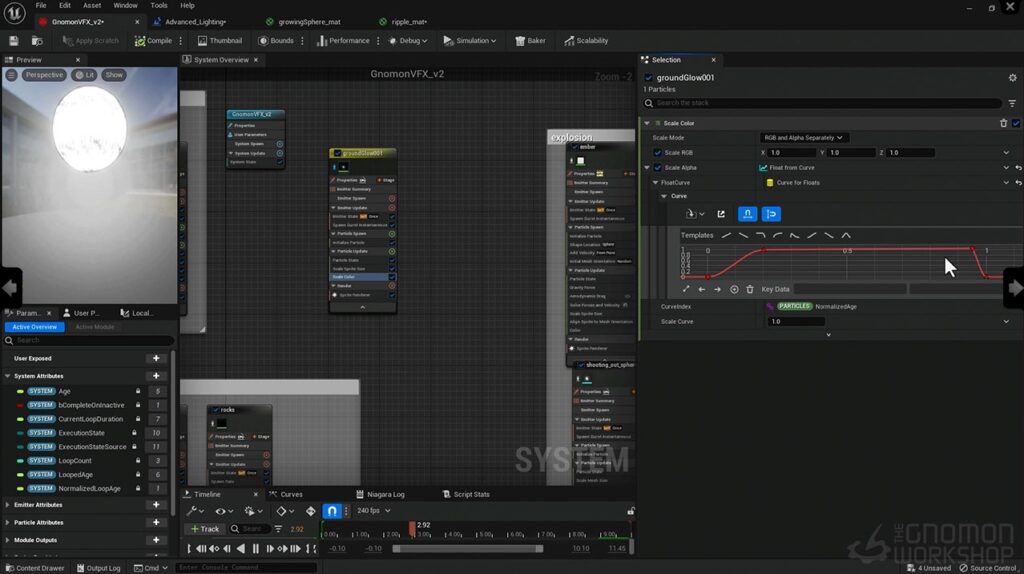Change the Lit view mode
This screenshot has width=1024, height=574.
pos(85,75)
